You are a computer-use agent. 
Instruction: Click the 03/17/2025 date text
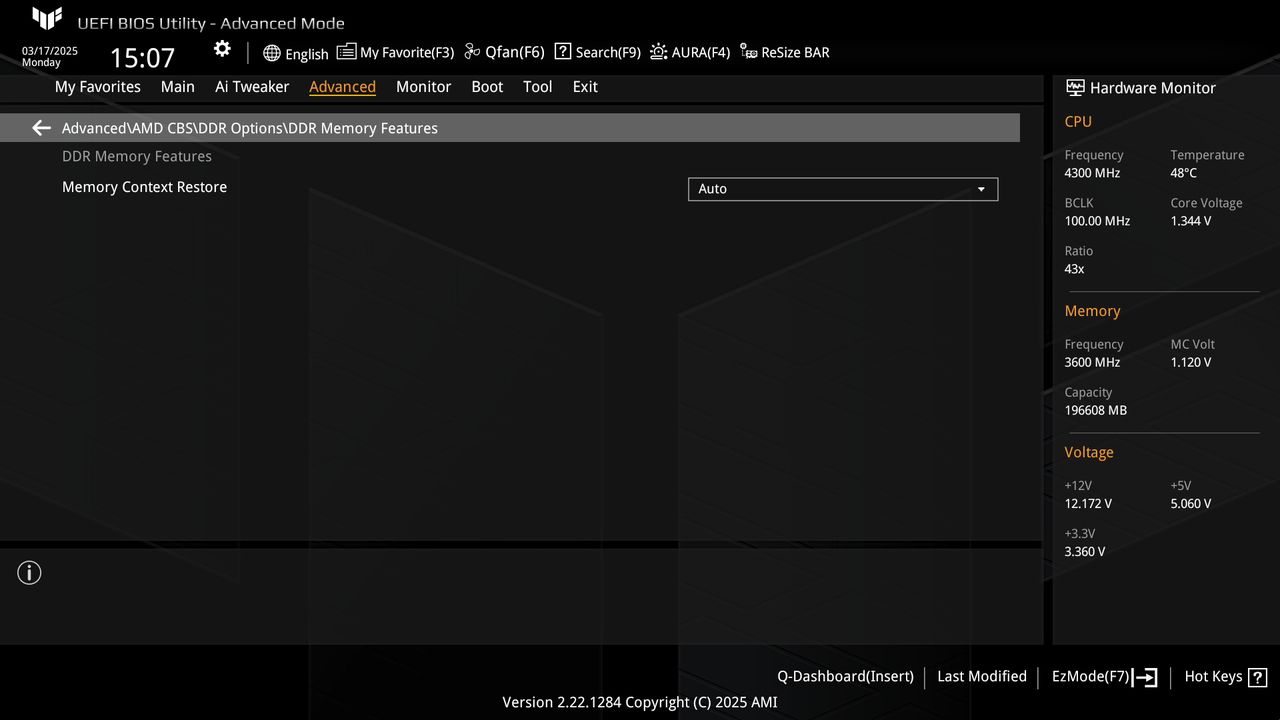point(50,50)
